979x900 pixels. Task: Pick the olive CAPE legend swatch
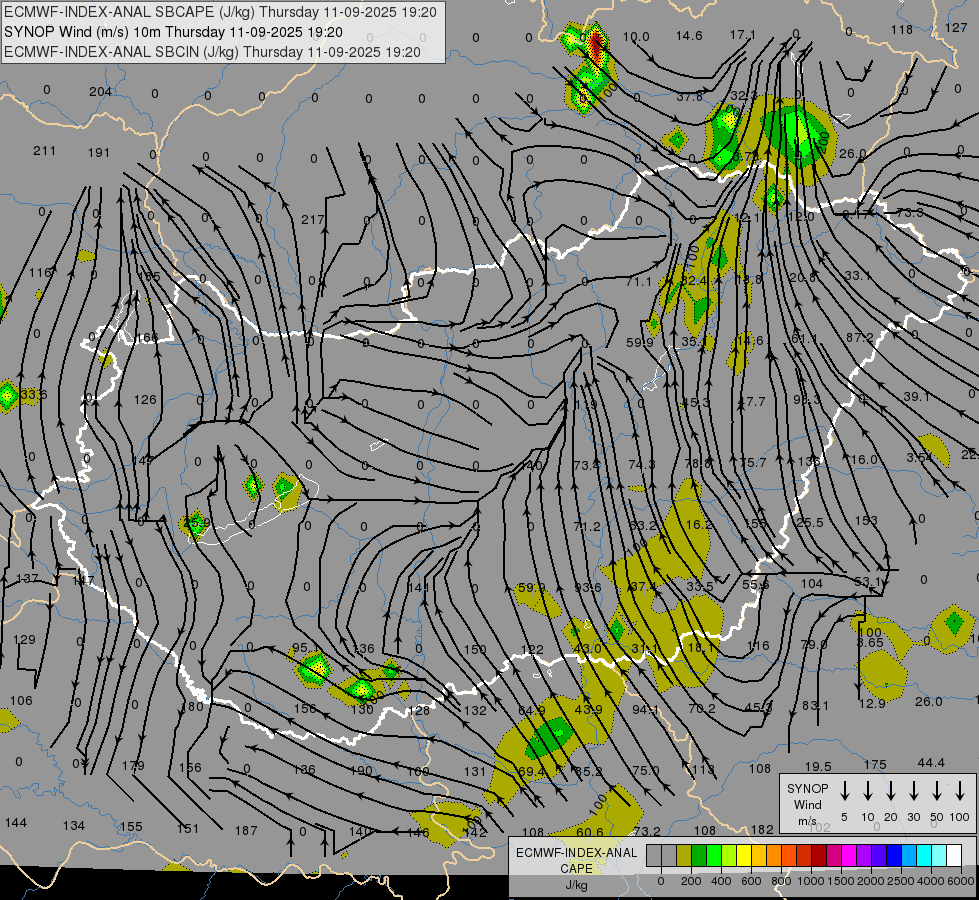[684, 856]
